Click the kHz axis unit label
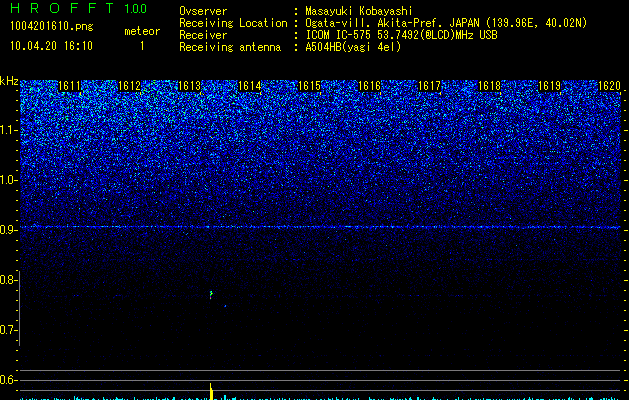 [x=9, y=81]
